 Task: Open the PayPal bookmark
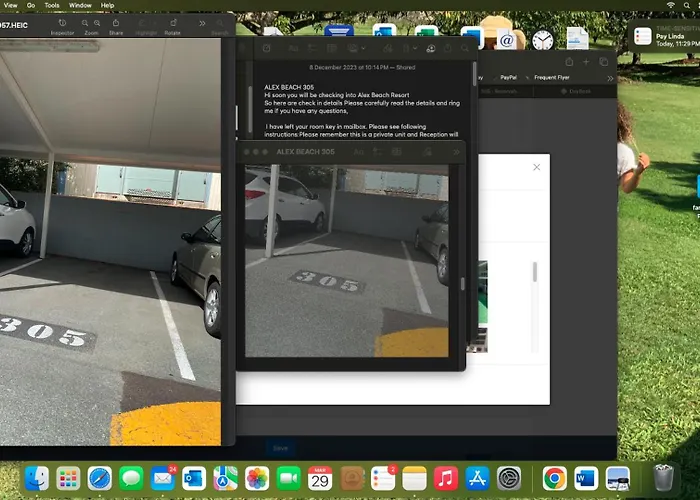tap(509, 77)
